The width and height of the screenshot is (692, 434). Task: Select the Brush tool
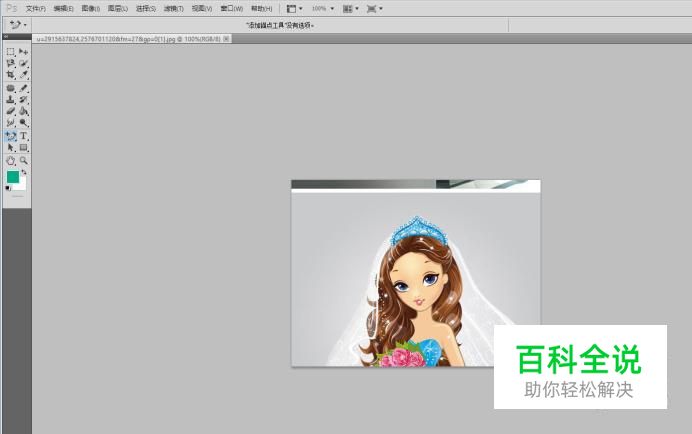23,88
